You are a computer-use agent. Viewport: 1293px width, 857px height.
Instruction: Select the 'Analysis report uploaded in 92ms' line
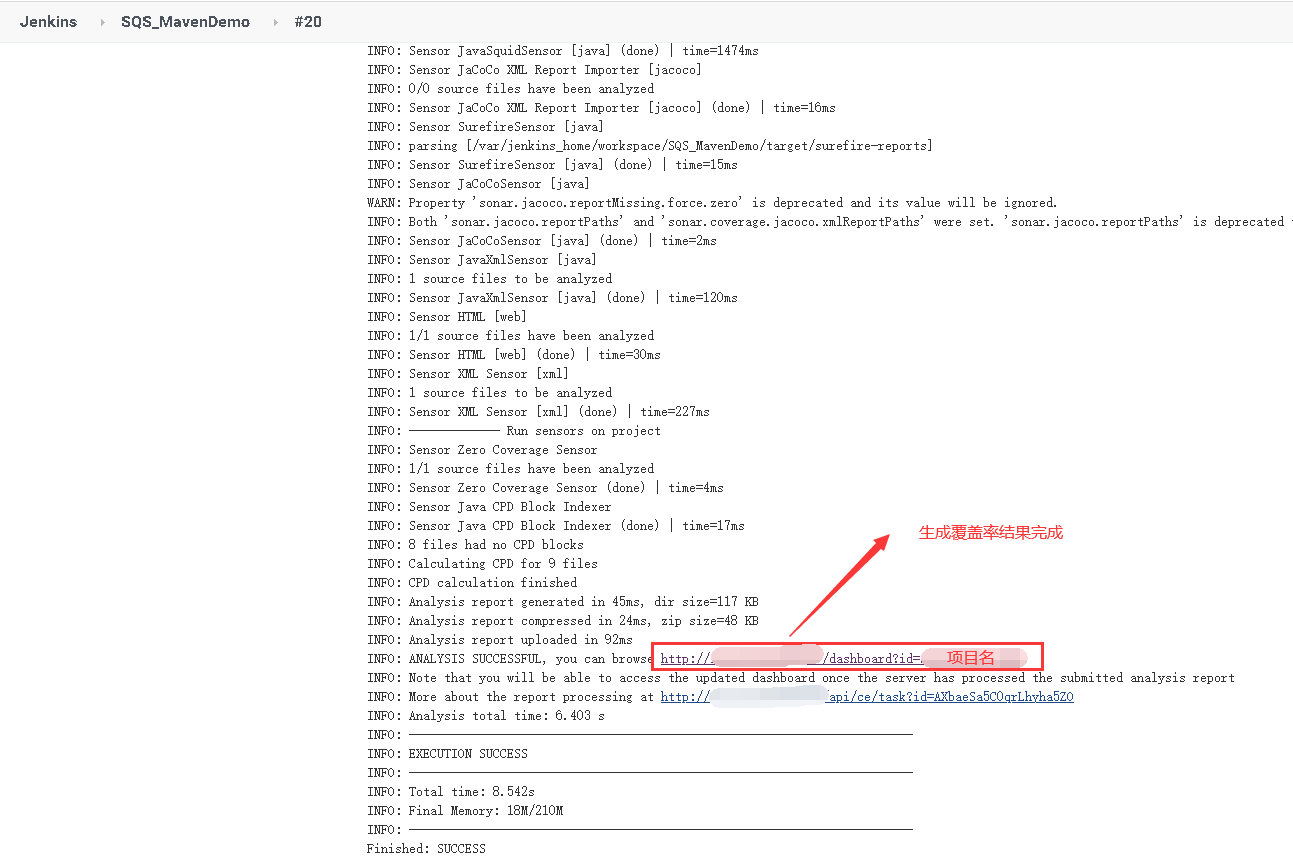(x=500, y=640)
